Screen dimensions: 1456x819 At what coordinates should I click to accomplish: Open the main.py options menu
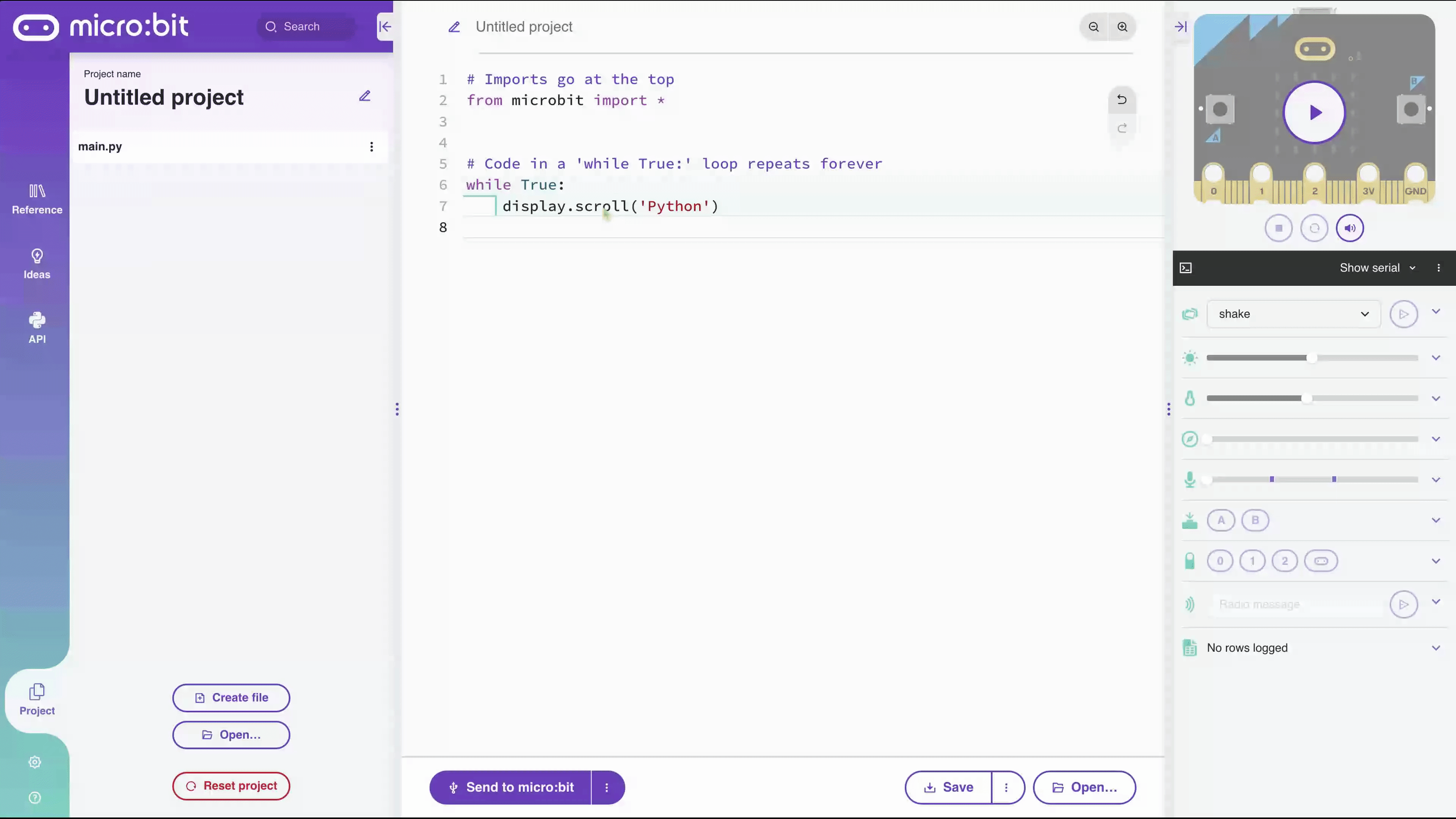coord(371,146)
